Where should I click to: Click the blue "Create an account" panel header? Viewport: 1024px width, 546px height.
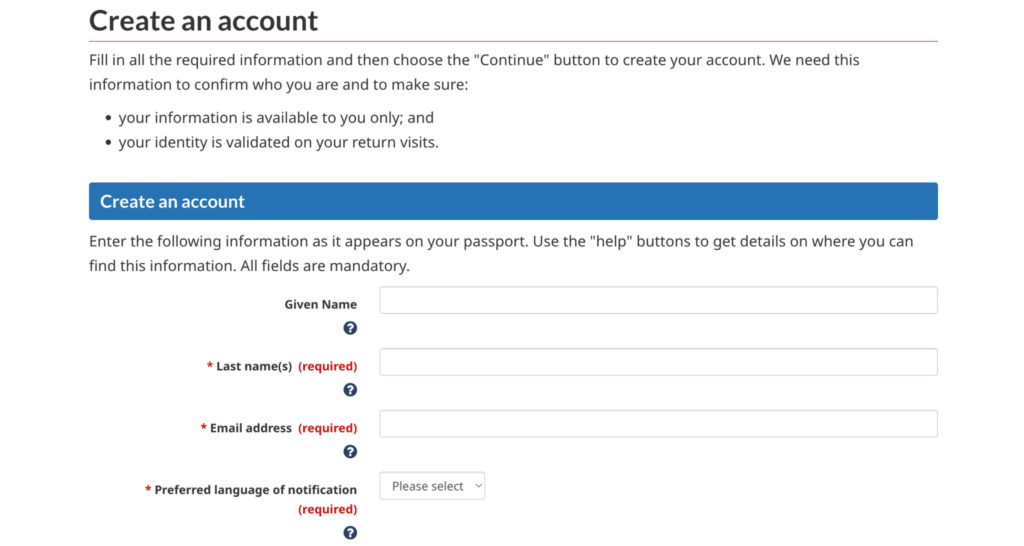coord(512,201)
